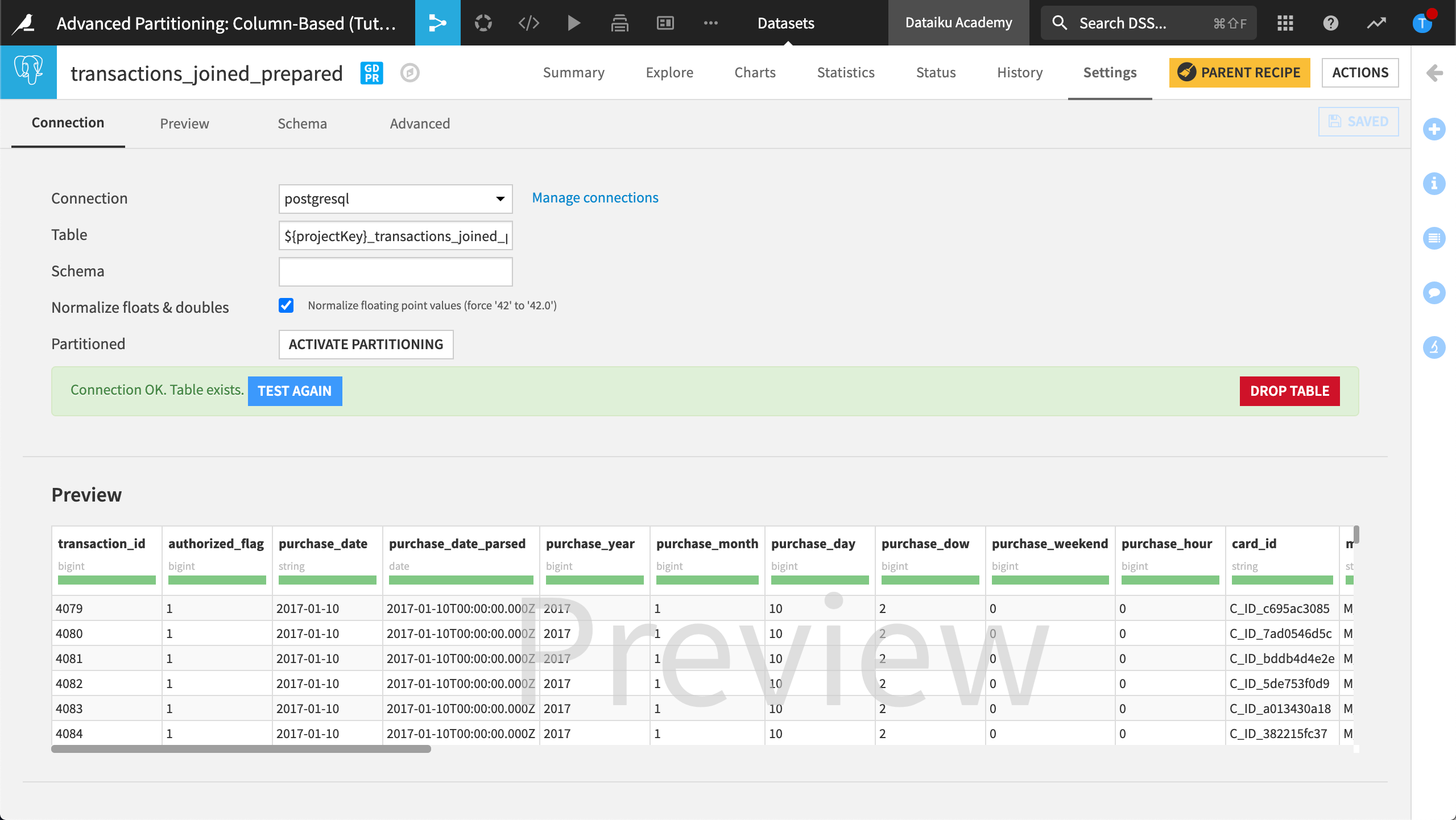Click the Schema input field
Screen dimensions: 1456x820
coord(394,271)
